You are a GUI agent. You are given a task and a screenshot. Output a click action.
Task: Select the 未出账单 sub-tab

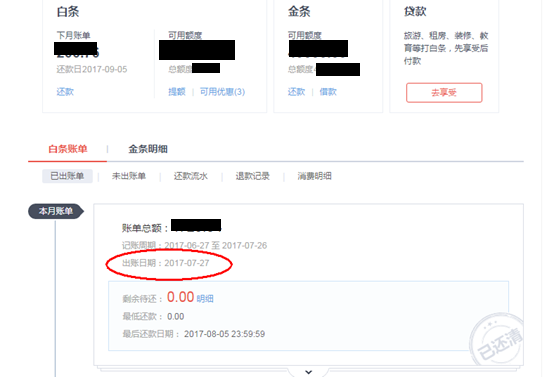click(129, 176)
